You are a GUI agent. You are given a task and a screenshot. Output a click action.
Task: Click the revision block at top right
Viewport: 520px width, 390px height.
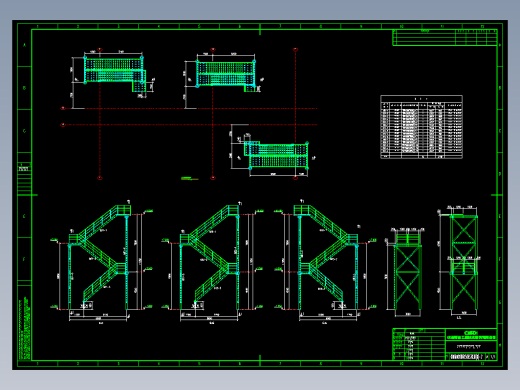coord(445,37)
